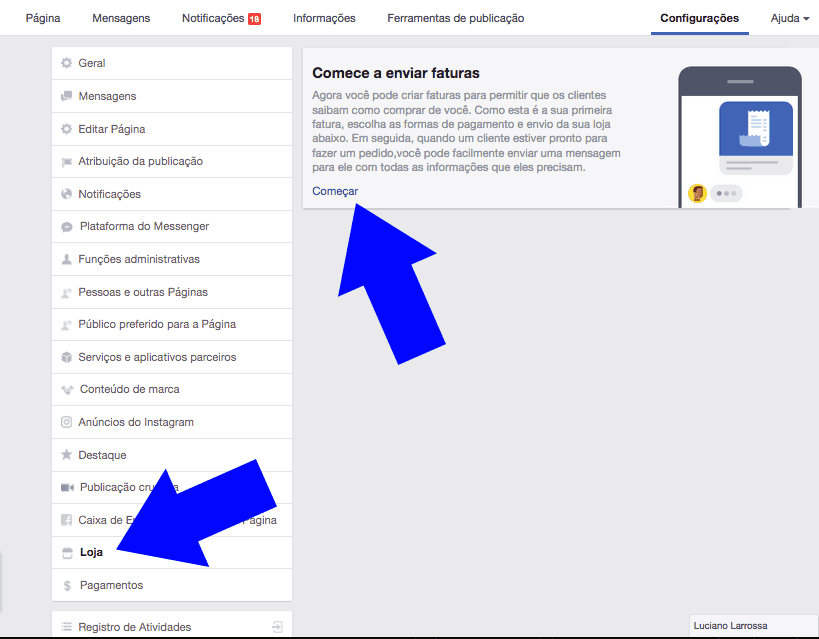Open Plataforma do Messenger settings
This screenshot has width=819, height=639.
click(172, 227)
